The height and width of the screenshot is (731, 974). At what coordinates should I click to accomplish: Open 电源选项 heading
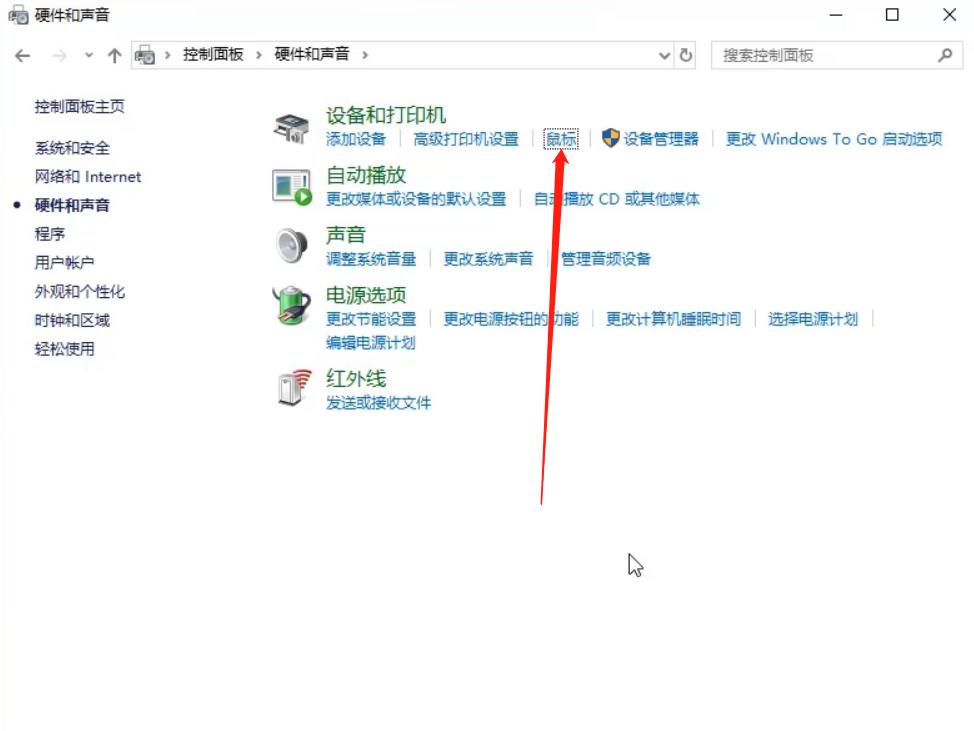(x=366, y=296)
